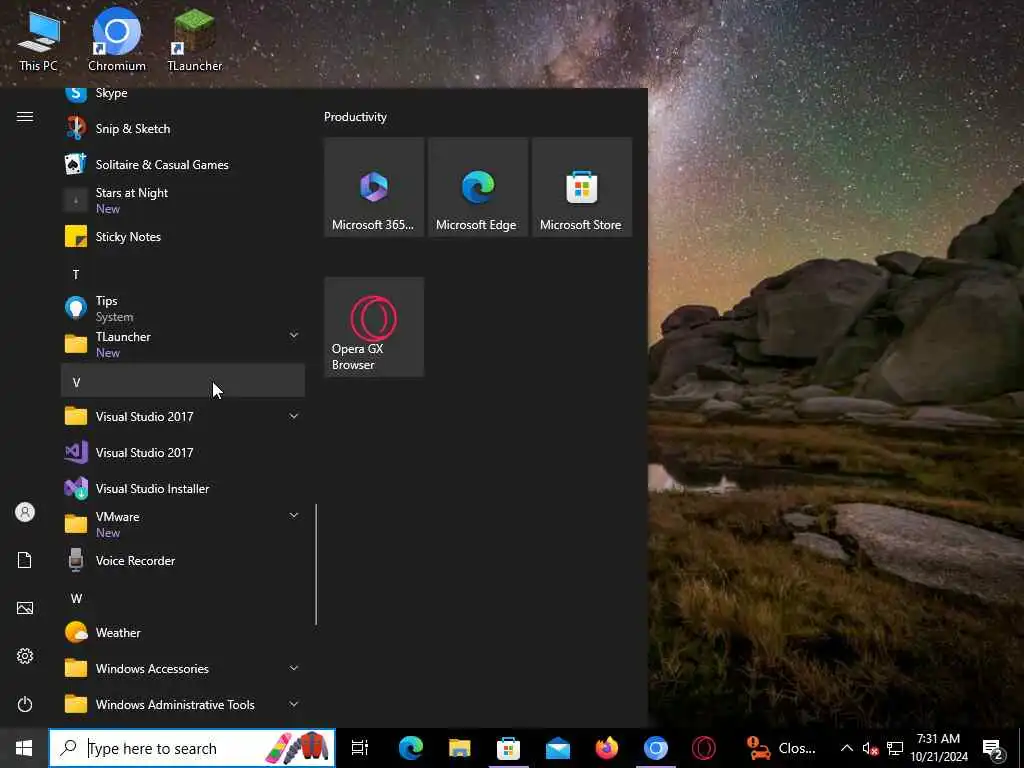Show hidden system tray icons
Screen dimensions: 1024x768
click(x=846, y=748)
